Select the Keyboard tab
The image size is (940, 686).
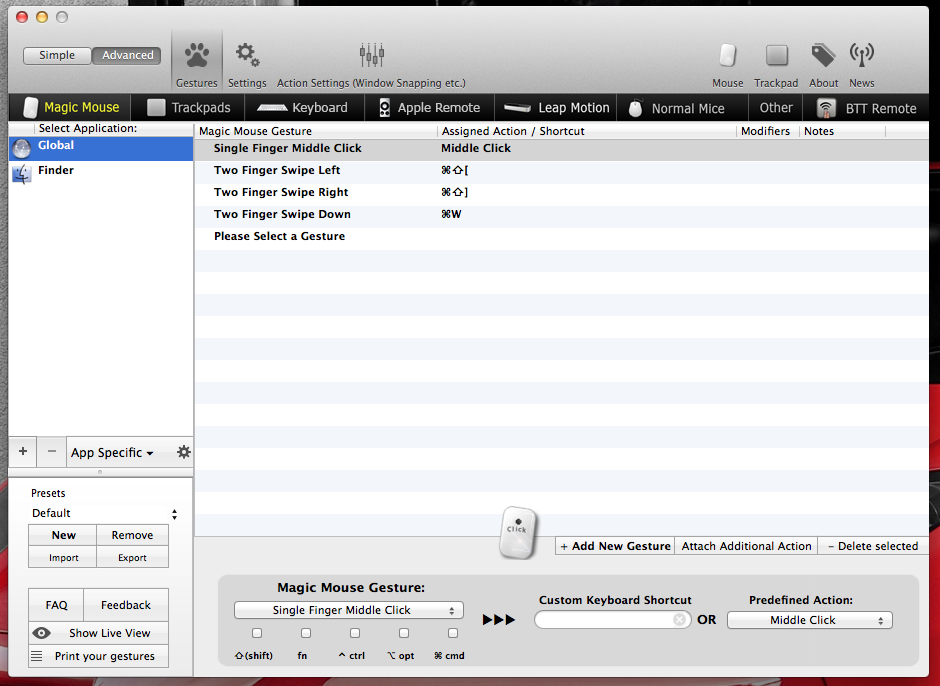click(x=303, y=108)
